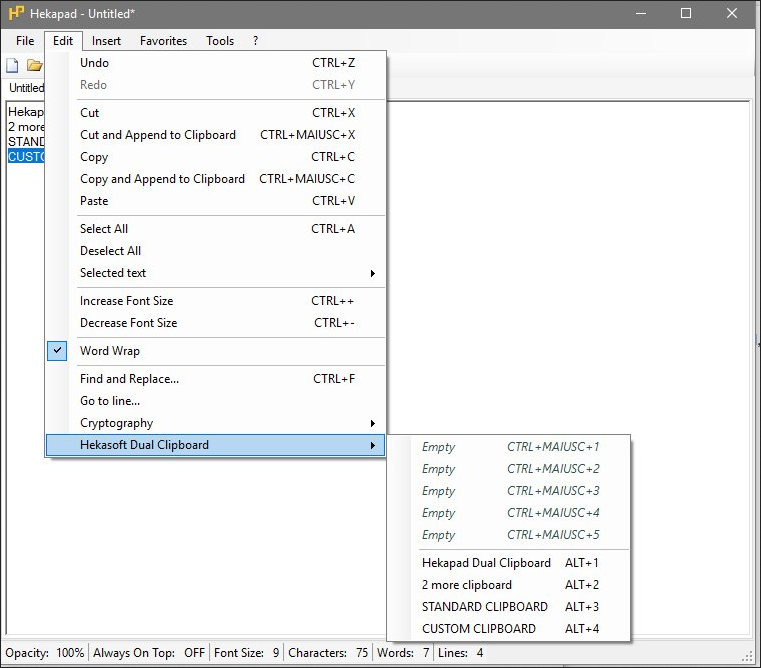Image resolution: width=761 pixels, height=668 pixels.
Task: Choose the greyed Redo entry
Action: pyautogui.click(x=215, y=85)
